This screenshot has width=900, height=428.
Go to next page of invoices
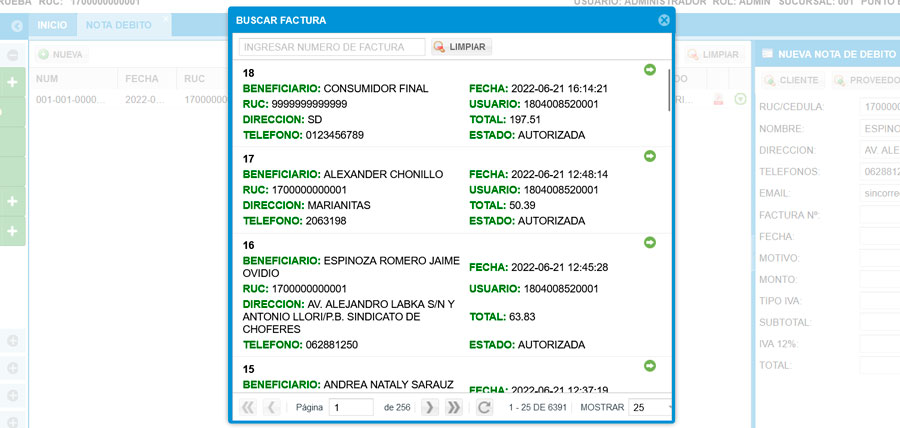tap(429, 408)
